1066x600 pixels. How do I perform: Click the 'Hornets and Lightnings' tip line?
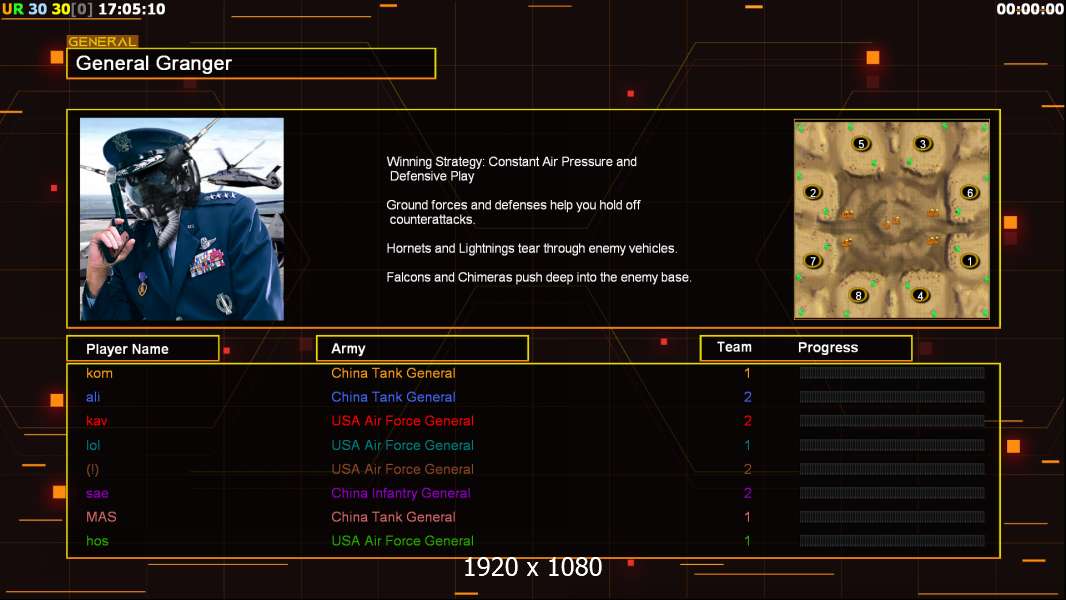click(x=532, y=248)
